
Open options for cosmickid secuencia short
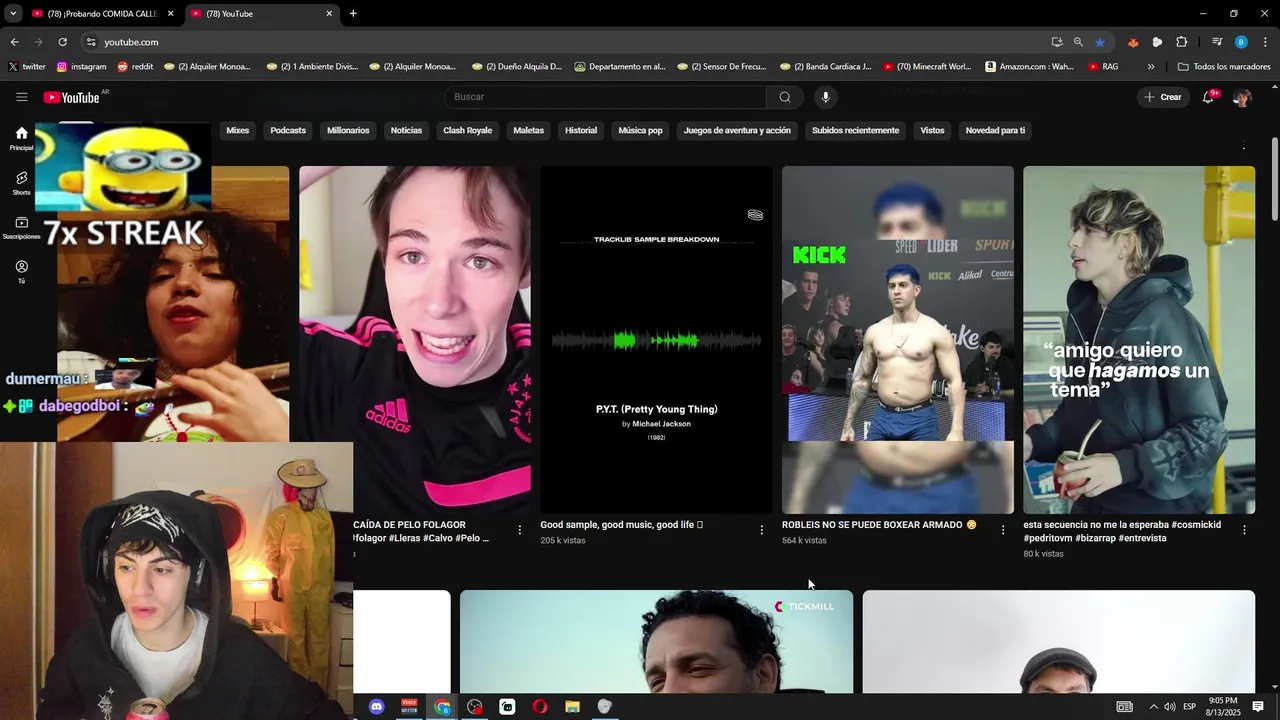point(1244,530)
